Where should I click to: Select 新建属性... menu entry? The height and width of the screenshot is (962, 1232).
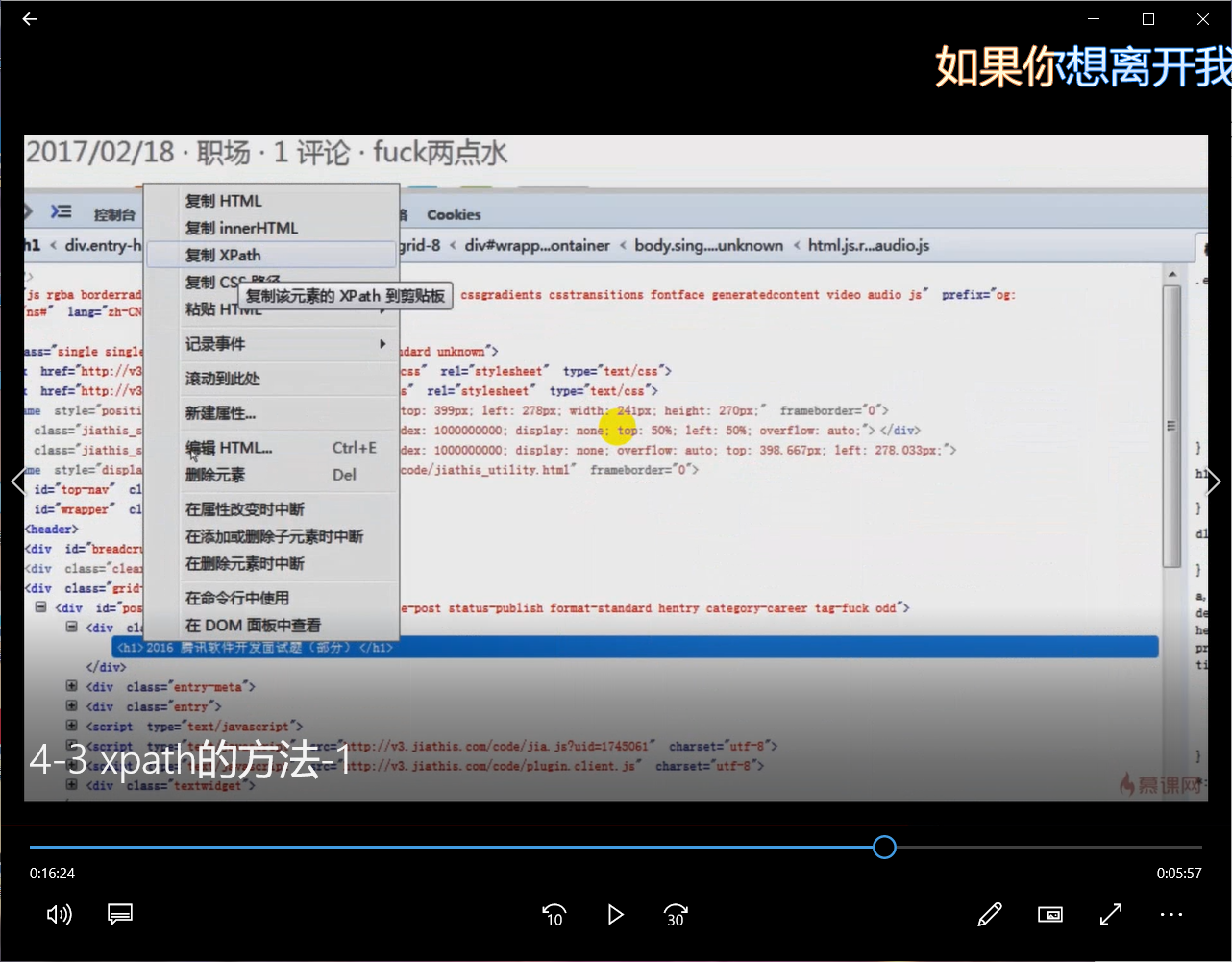(271, 413)
